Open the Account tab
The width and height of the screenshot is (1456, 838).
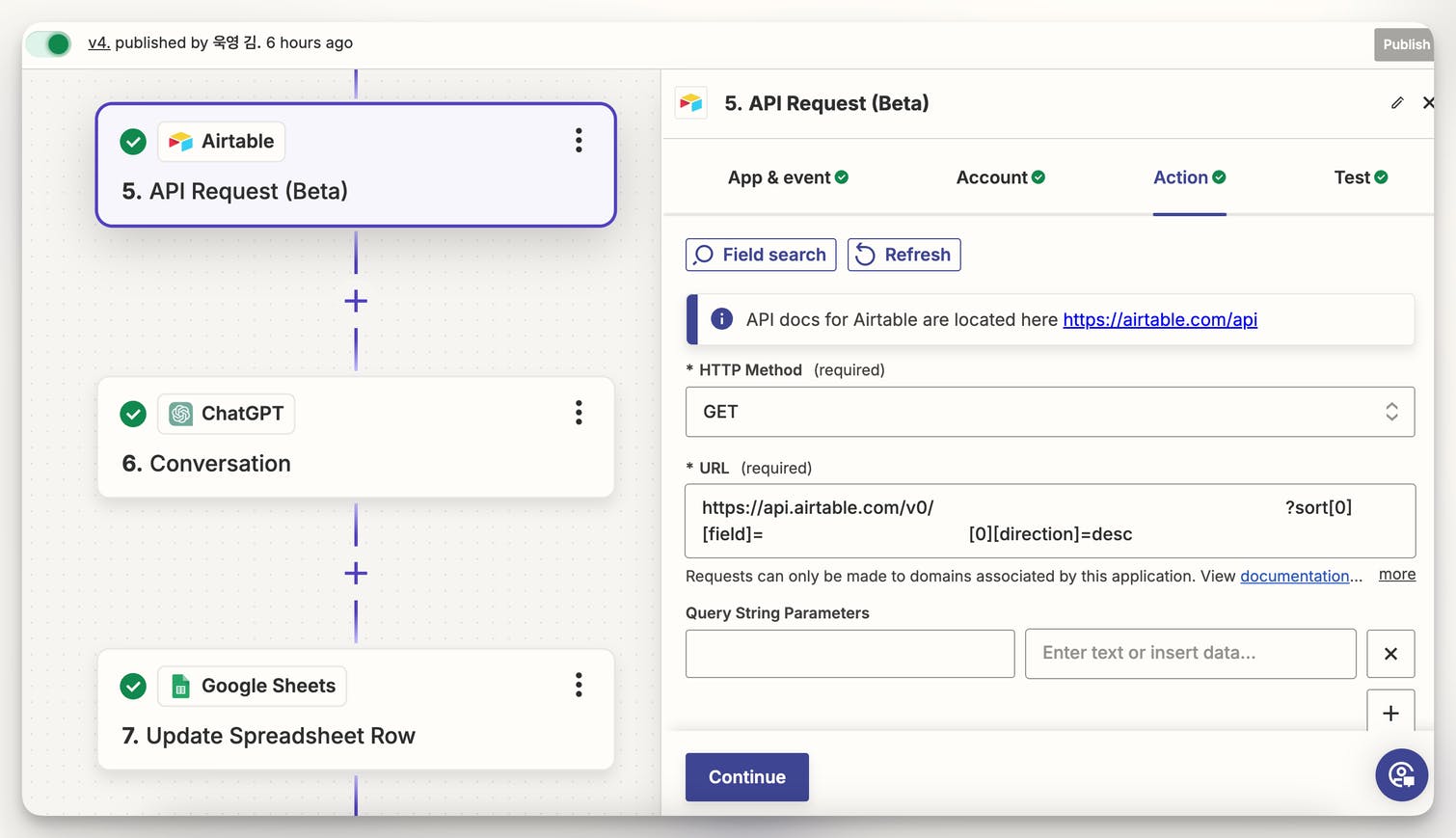point(1000,177)
